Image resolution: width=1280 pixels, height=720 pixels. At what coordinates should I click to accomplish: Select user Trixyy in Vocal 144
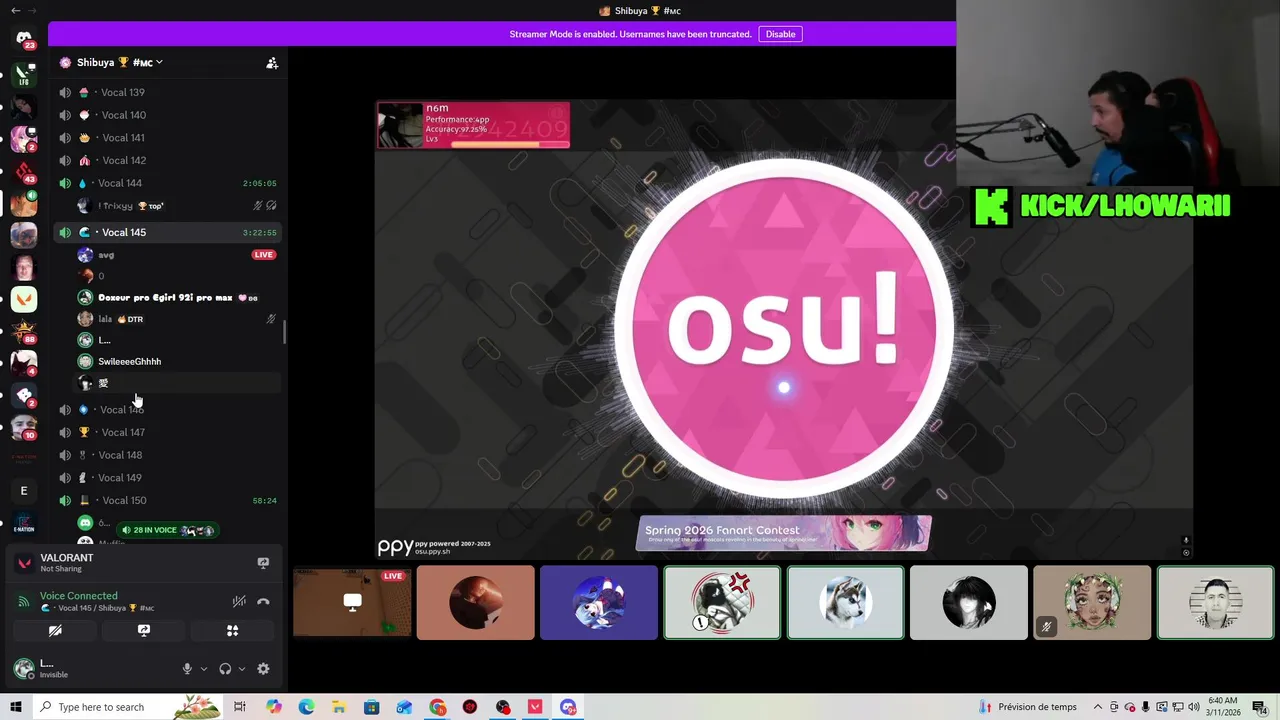(177, 206)
